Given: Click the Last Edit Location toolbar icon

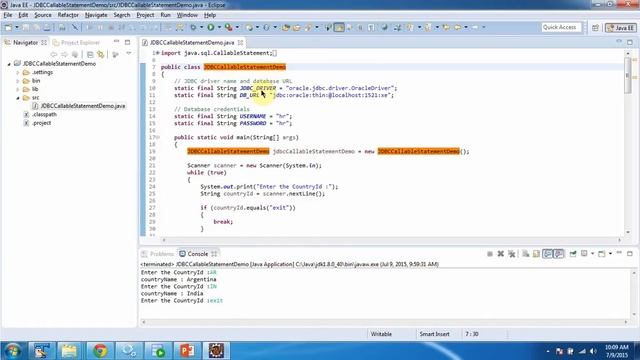Looking at the screenshot, I should pos(447,27).
